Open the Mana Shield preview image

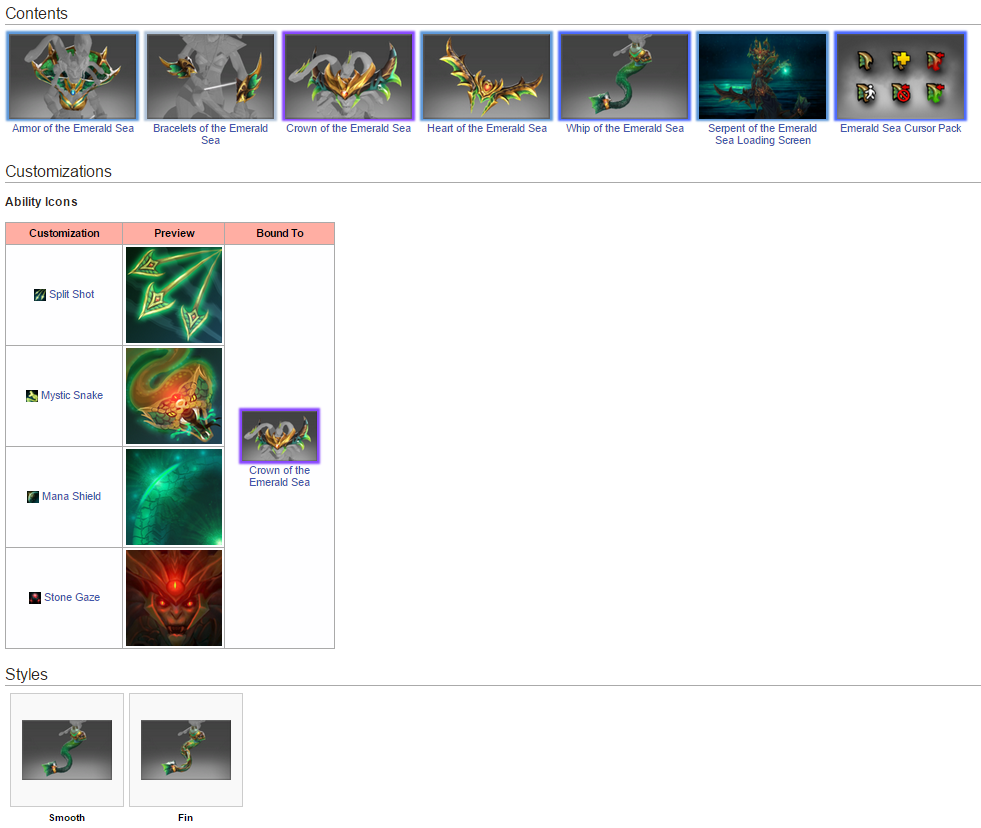pyautogui.click(x=174, y=497)
